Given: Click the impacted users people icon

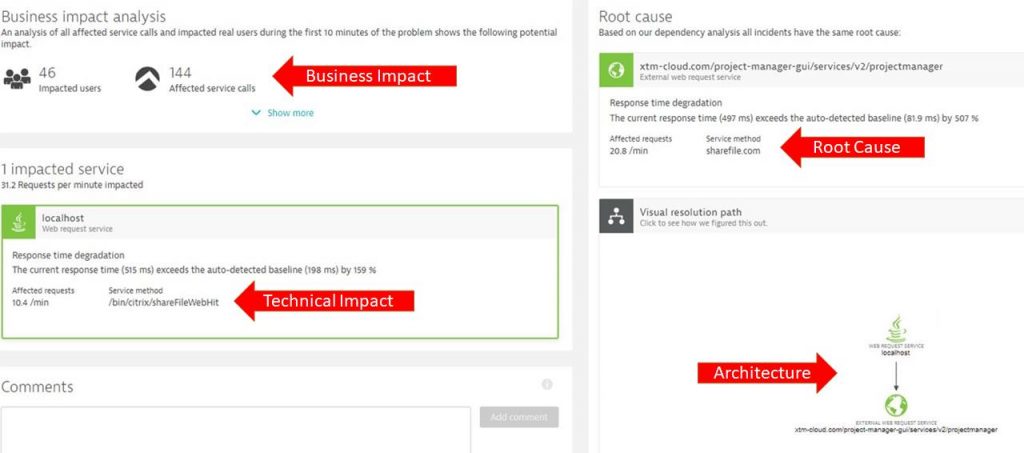Looking at the screenshot, I should (x=17, y=79).
